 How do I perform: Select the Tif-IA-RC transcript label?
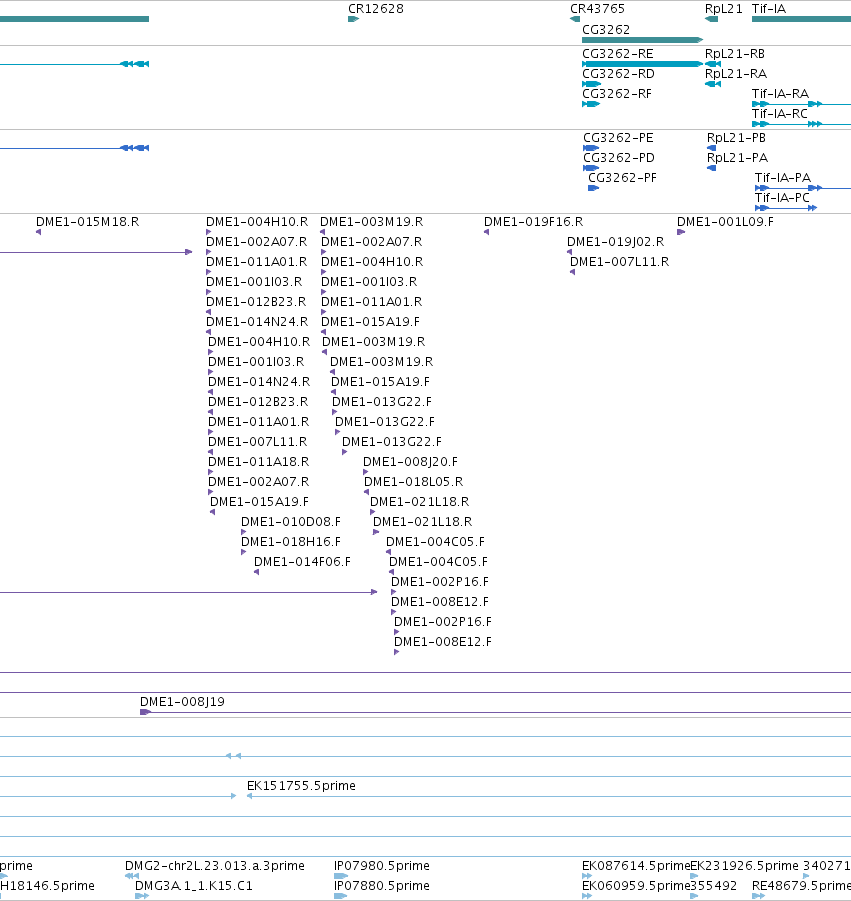[x=780, y=114]
